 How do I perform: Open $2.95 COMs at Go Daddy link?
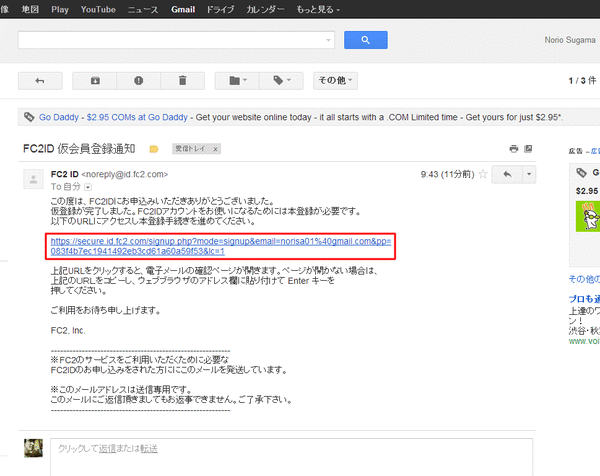137,117
